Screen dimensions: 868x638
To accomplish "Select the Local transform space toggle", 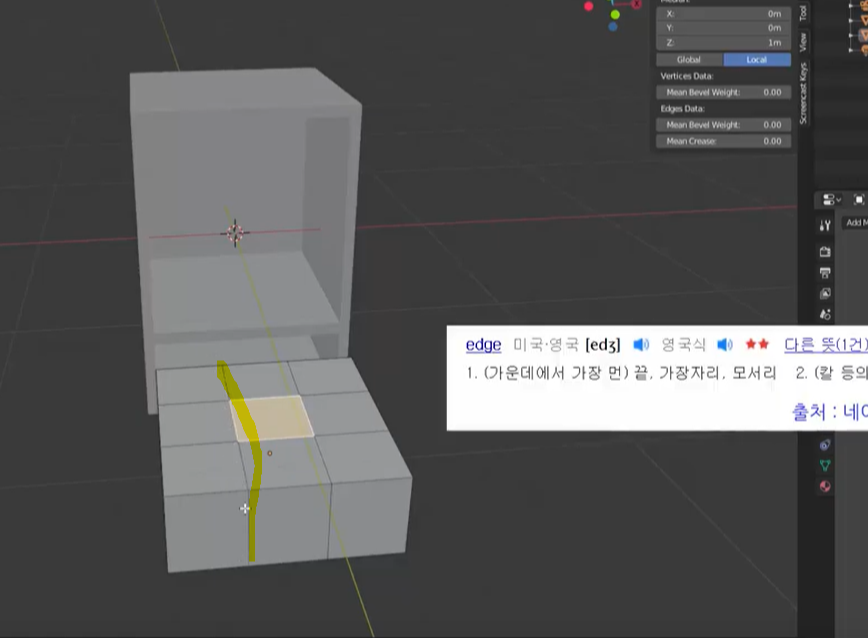I will tap(757, 59).
